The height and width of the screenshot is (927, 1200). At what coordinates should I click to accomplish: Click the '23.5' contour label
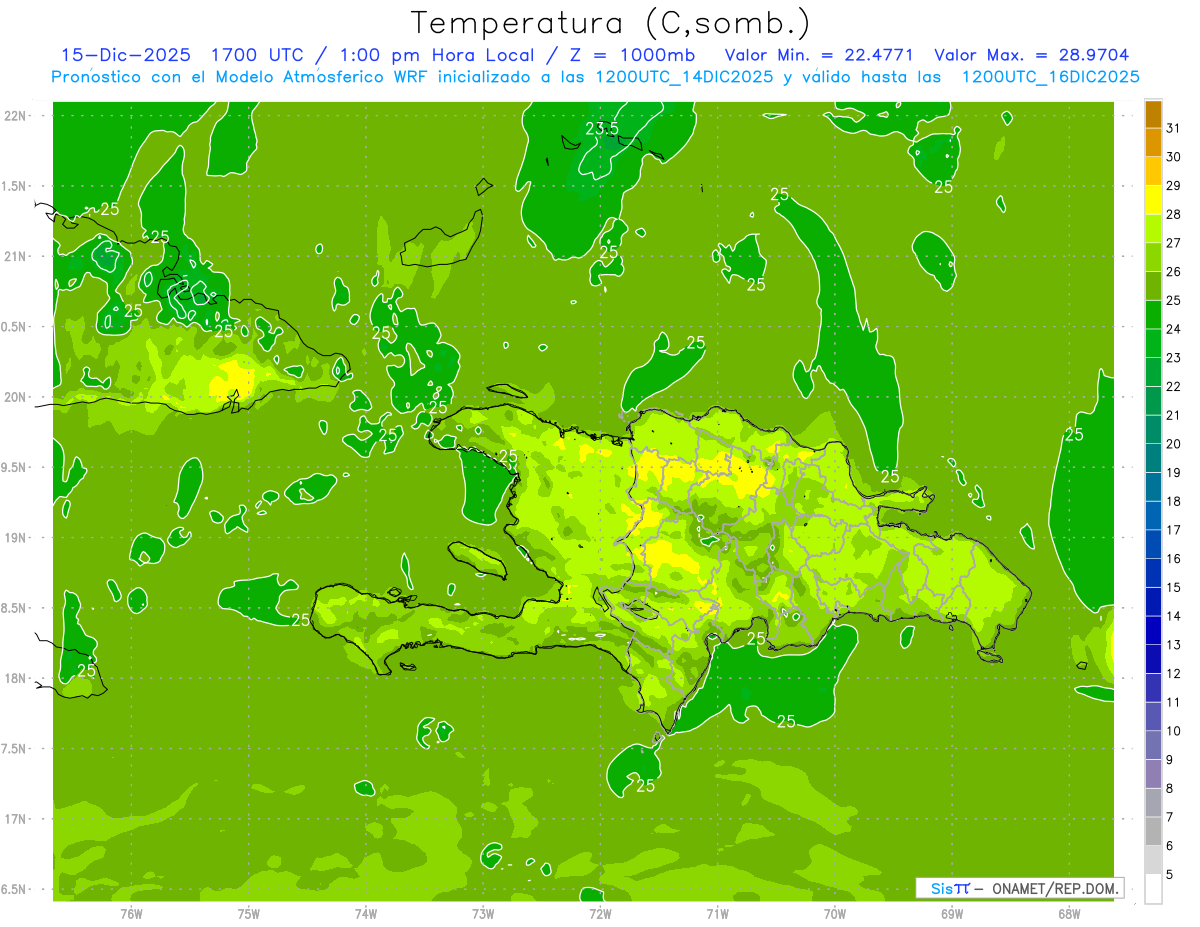coord(602,128)
